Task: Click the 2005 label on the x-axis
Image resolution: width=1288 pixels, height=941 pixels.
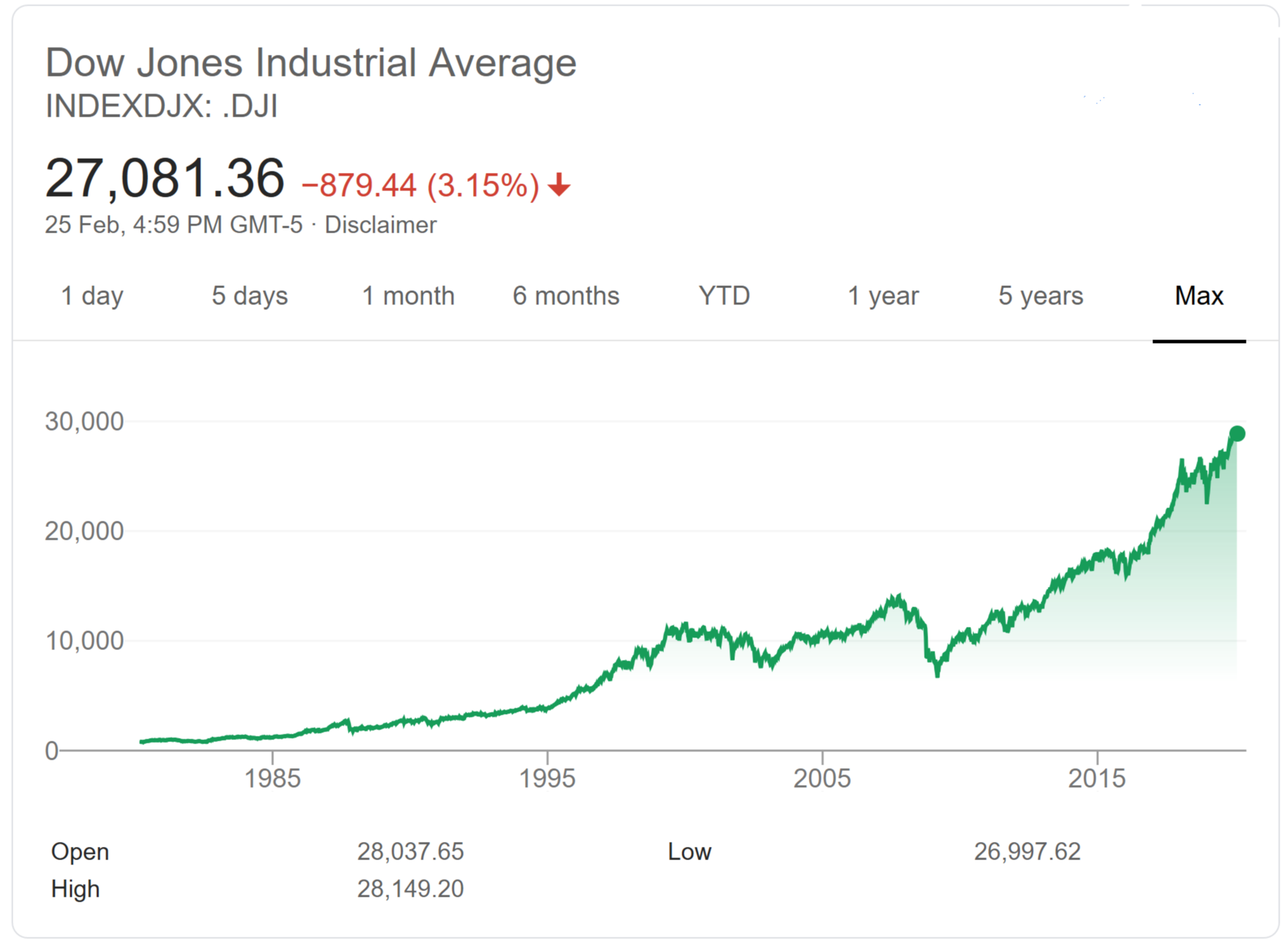Action: tap(822, 779)
